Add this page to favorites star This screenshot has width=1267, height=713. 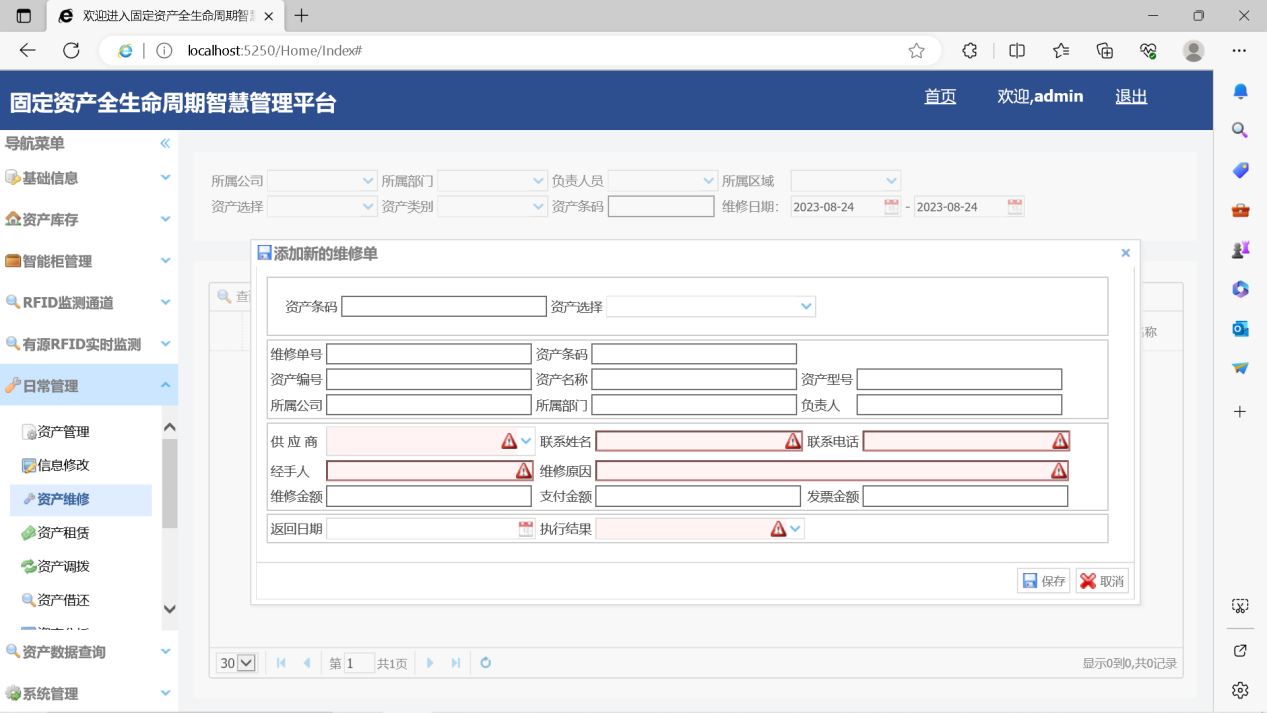tap(916, 50)
